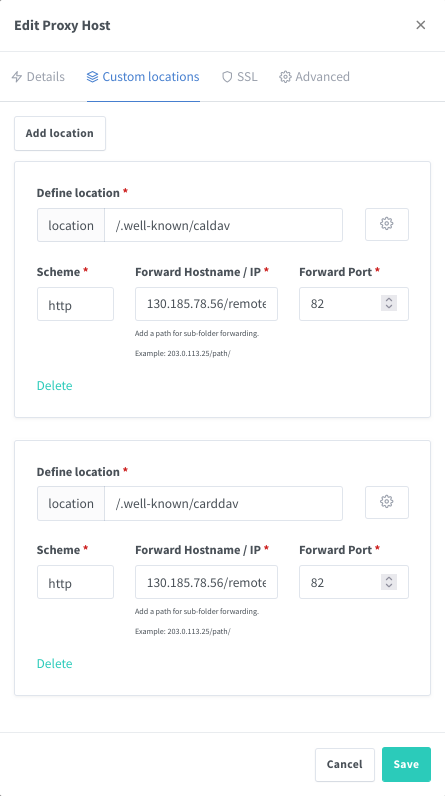Viewport: 445px width, 796px height.
Task: Go to the Advanced tab
Action: pyautogui.click(x=315, y=77)
